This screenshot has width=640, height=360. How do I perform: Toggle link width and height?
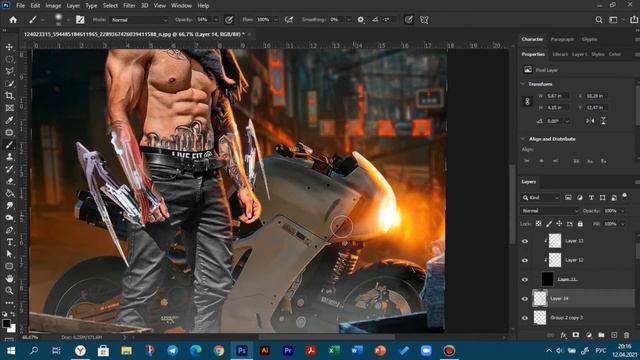527,102
